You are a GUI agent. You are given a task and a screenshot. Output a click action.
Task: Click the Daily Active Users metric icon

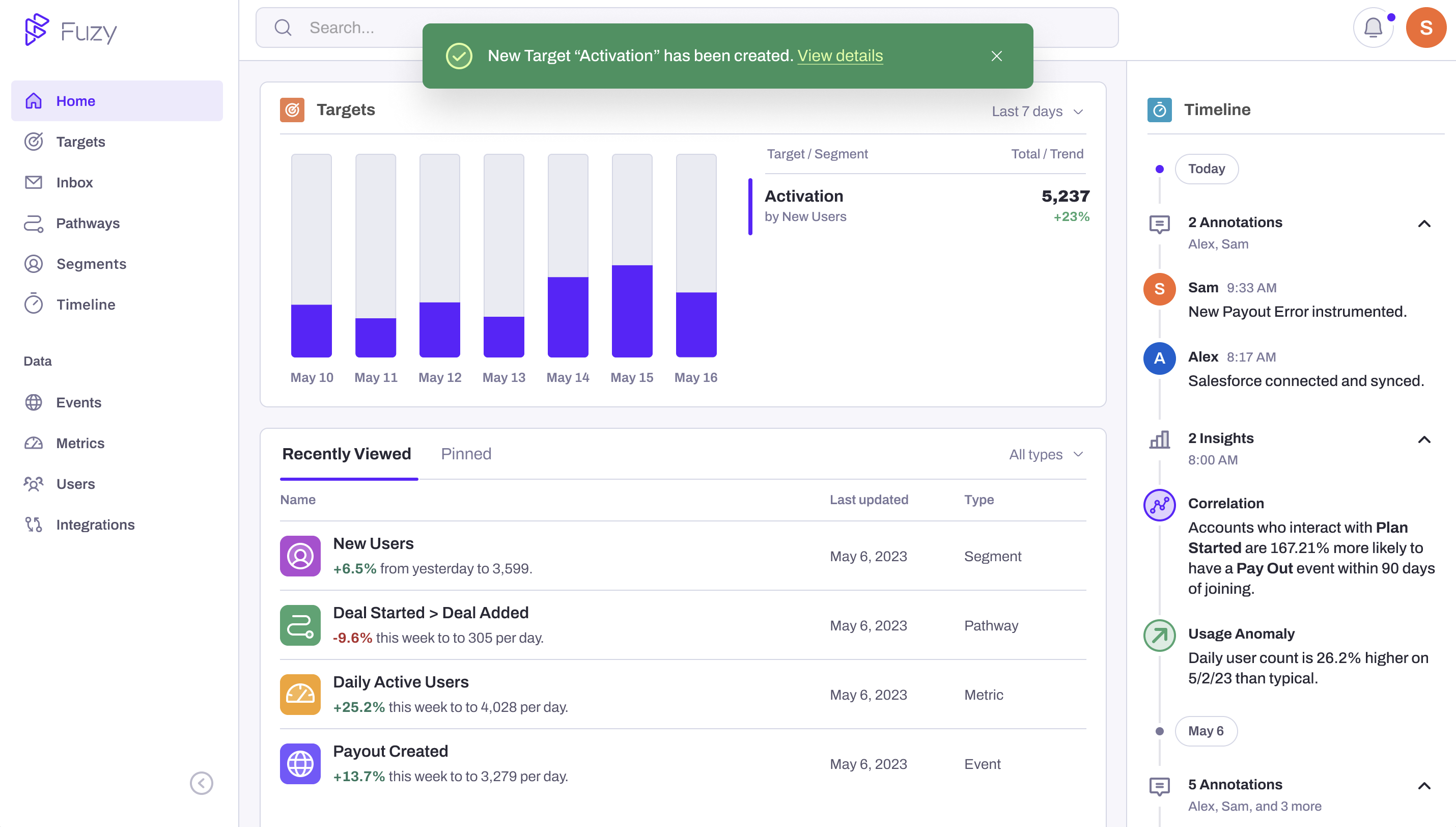(x=300, y=694)
